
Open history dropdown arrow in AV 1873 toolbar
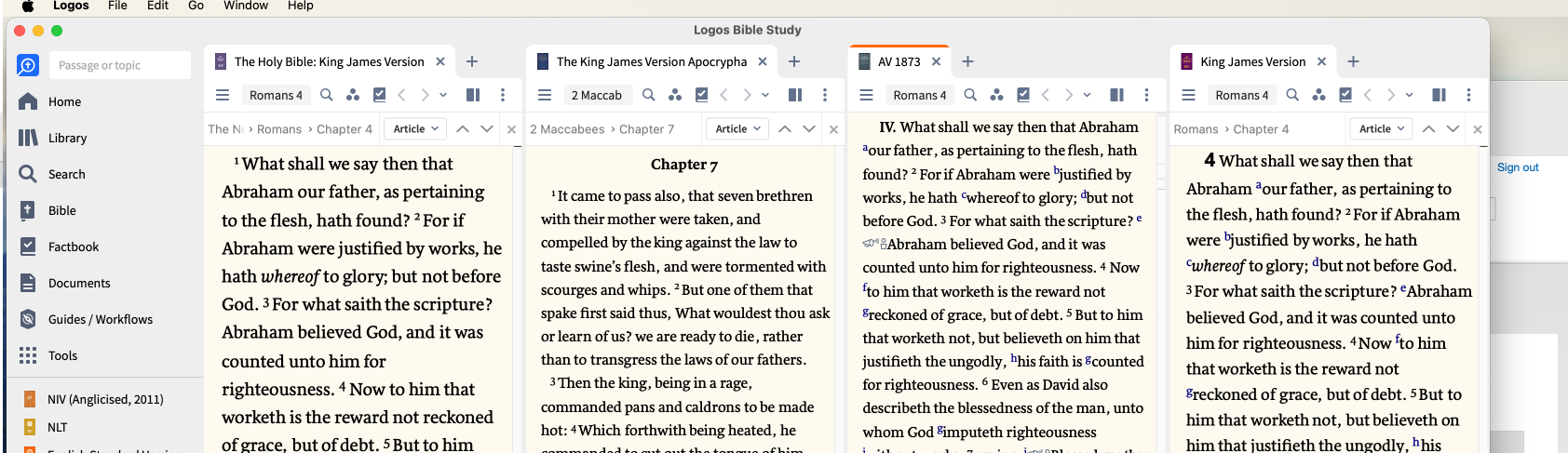[x=1088, y=95]
